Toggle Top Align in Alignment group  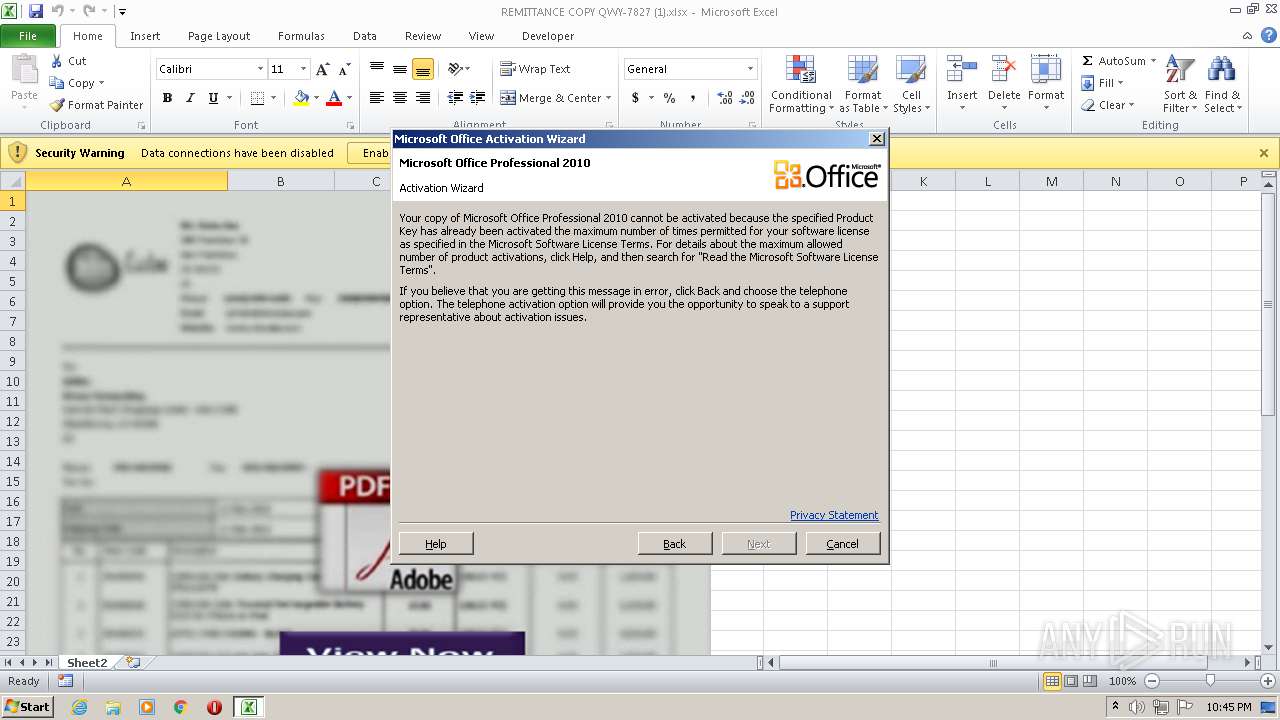point(377,69)
